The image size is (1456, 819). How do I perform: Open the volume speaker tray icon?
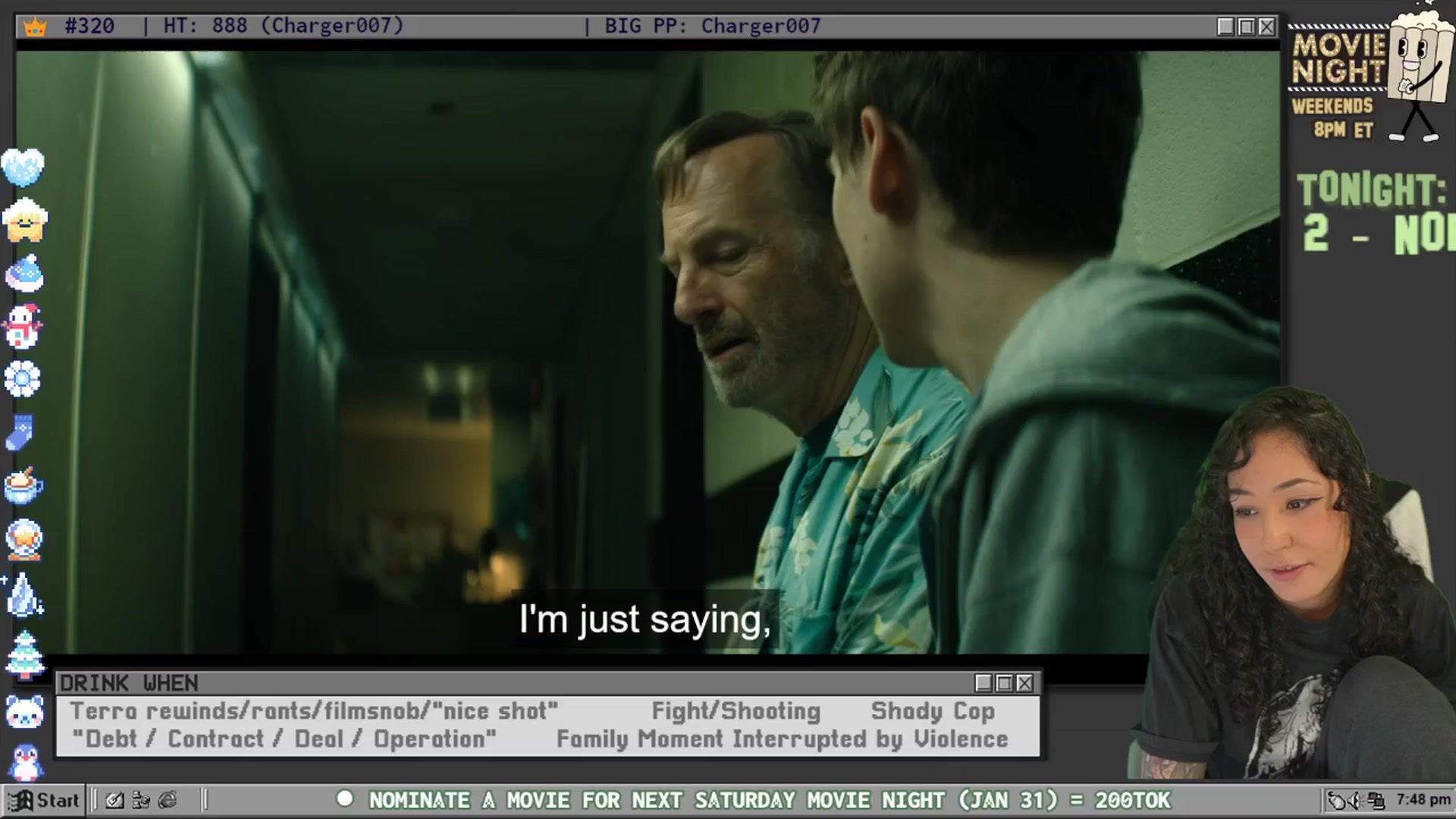[1355, 801]
